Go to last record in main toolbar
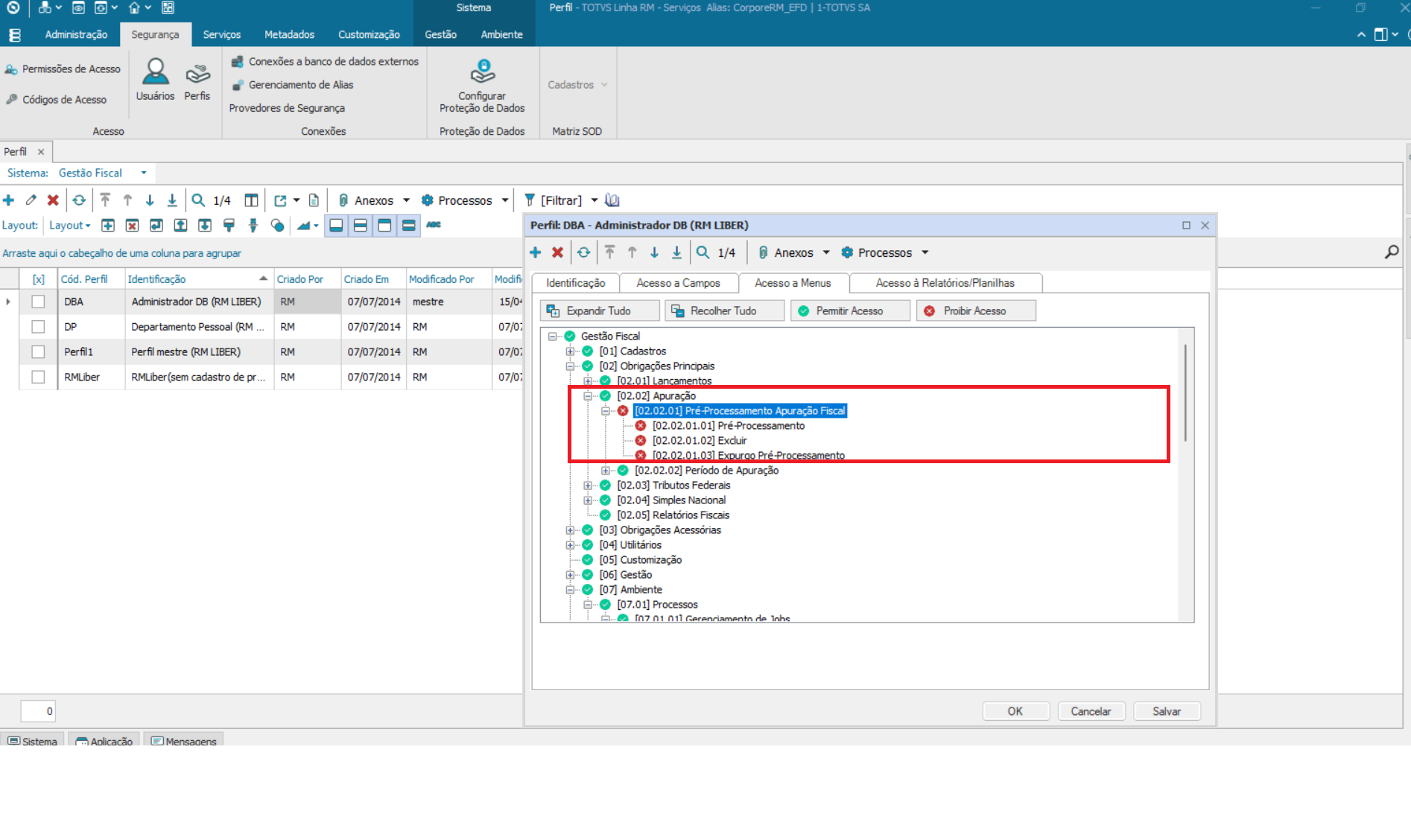Image resolution: width=1411 pixels, height=840 pixels. (x=172, y=200)
